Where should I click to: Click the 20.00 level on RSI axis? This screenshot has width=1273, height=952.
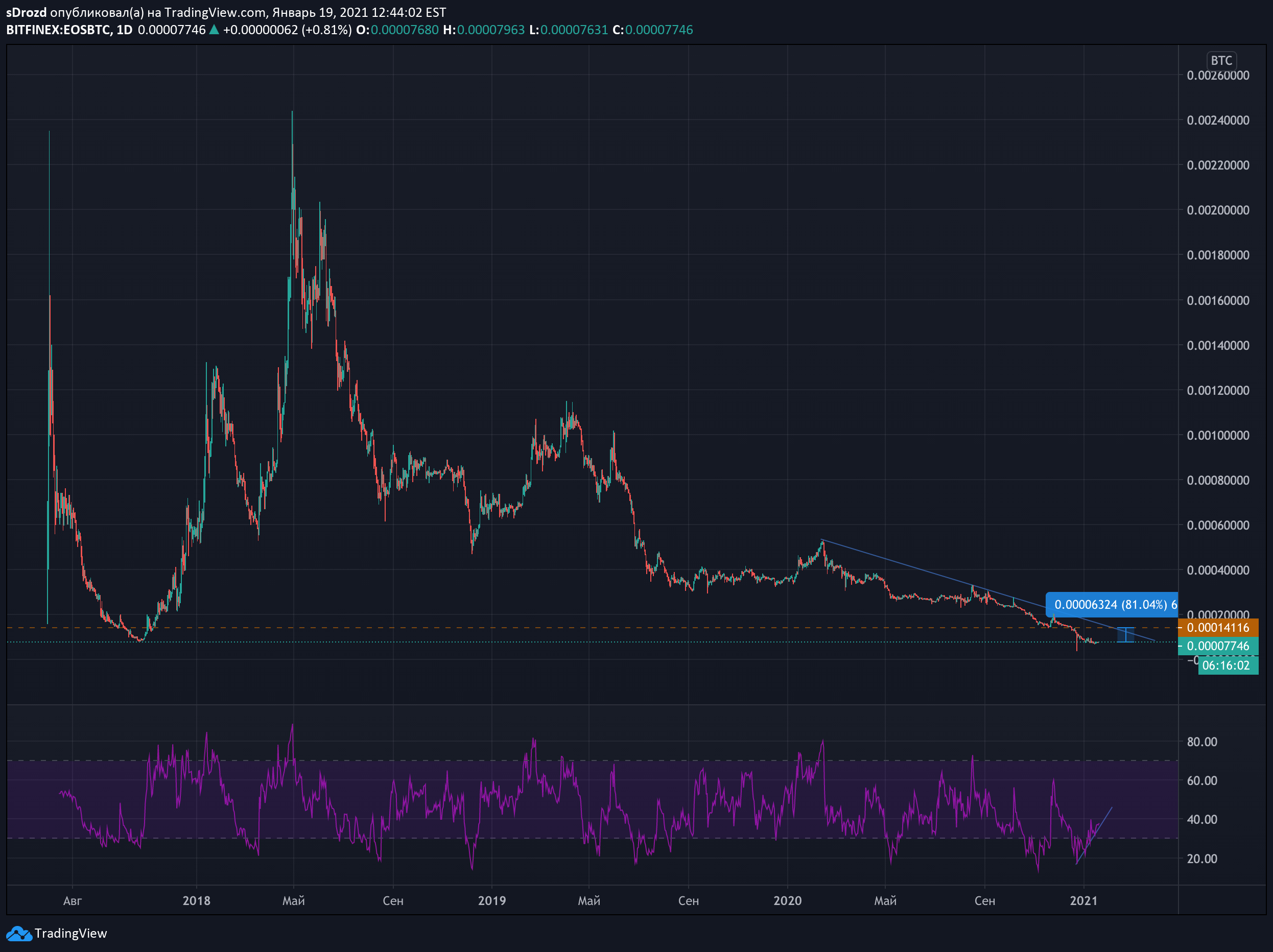[1201, 859]
